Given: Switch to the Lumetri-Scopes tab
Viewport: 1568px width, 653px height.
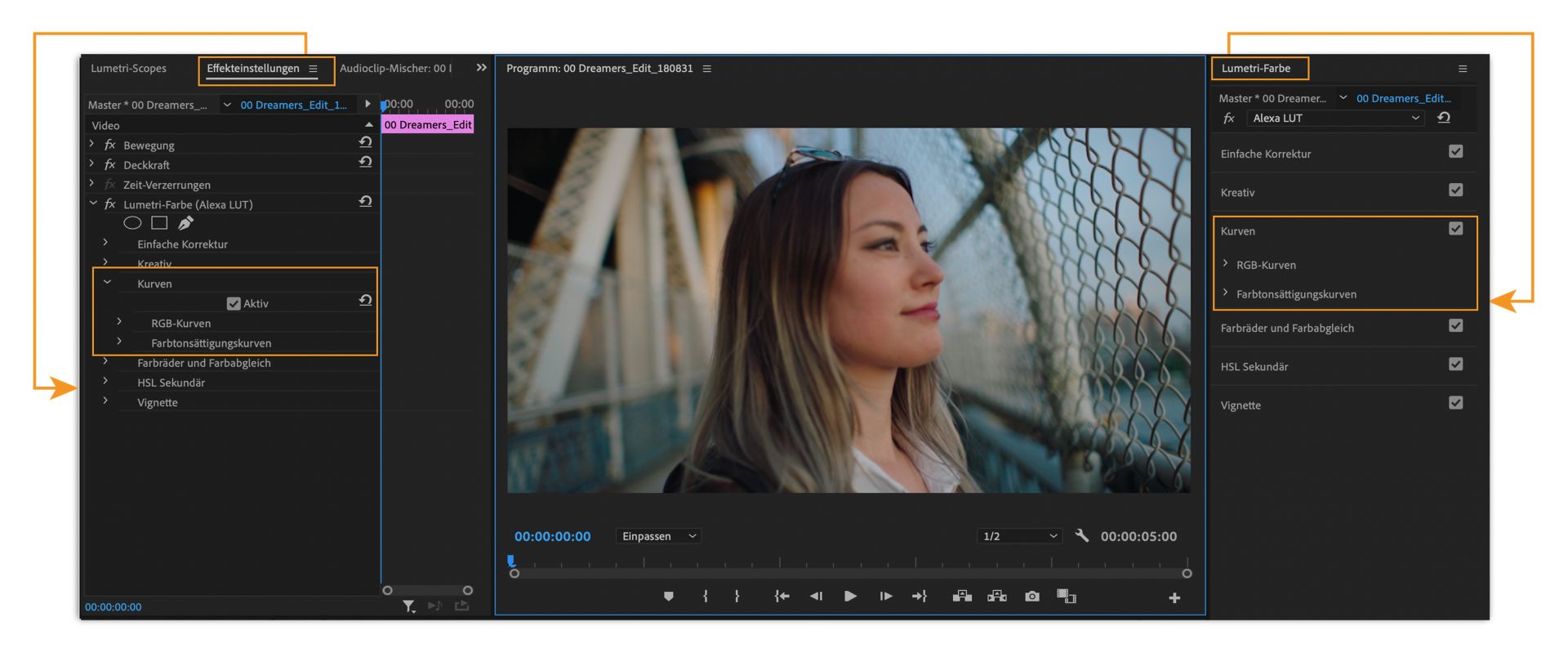Looking at the screenshot, I should point(129,69).
